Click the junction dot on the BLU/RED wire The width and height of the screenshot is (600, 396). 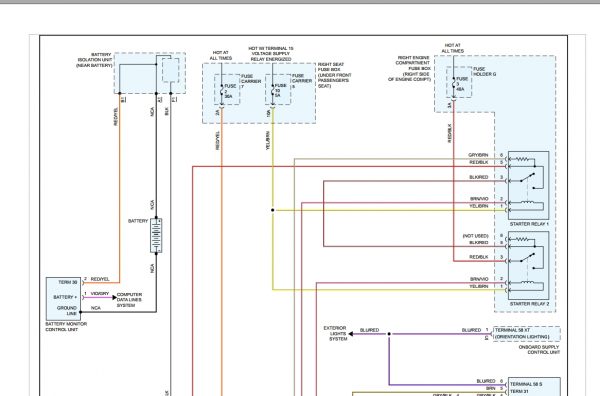(389, 334)
